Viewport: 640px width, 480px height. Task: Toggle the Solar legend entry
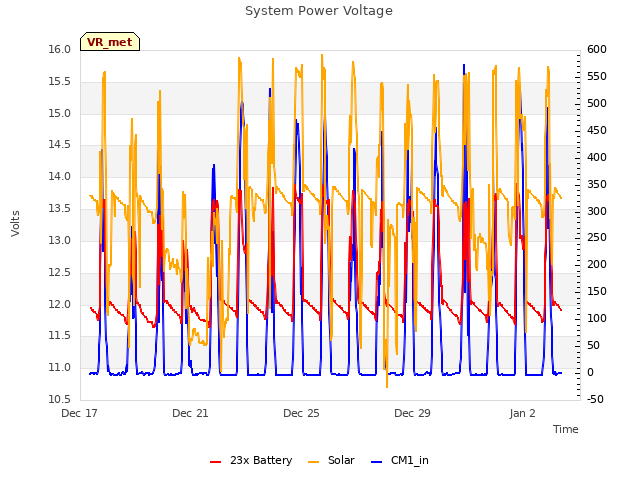tap(331, 460)
